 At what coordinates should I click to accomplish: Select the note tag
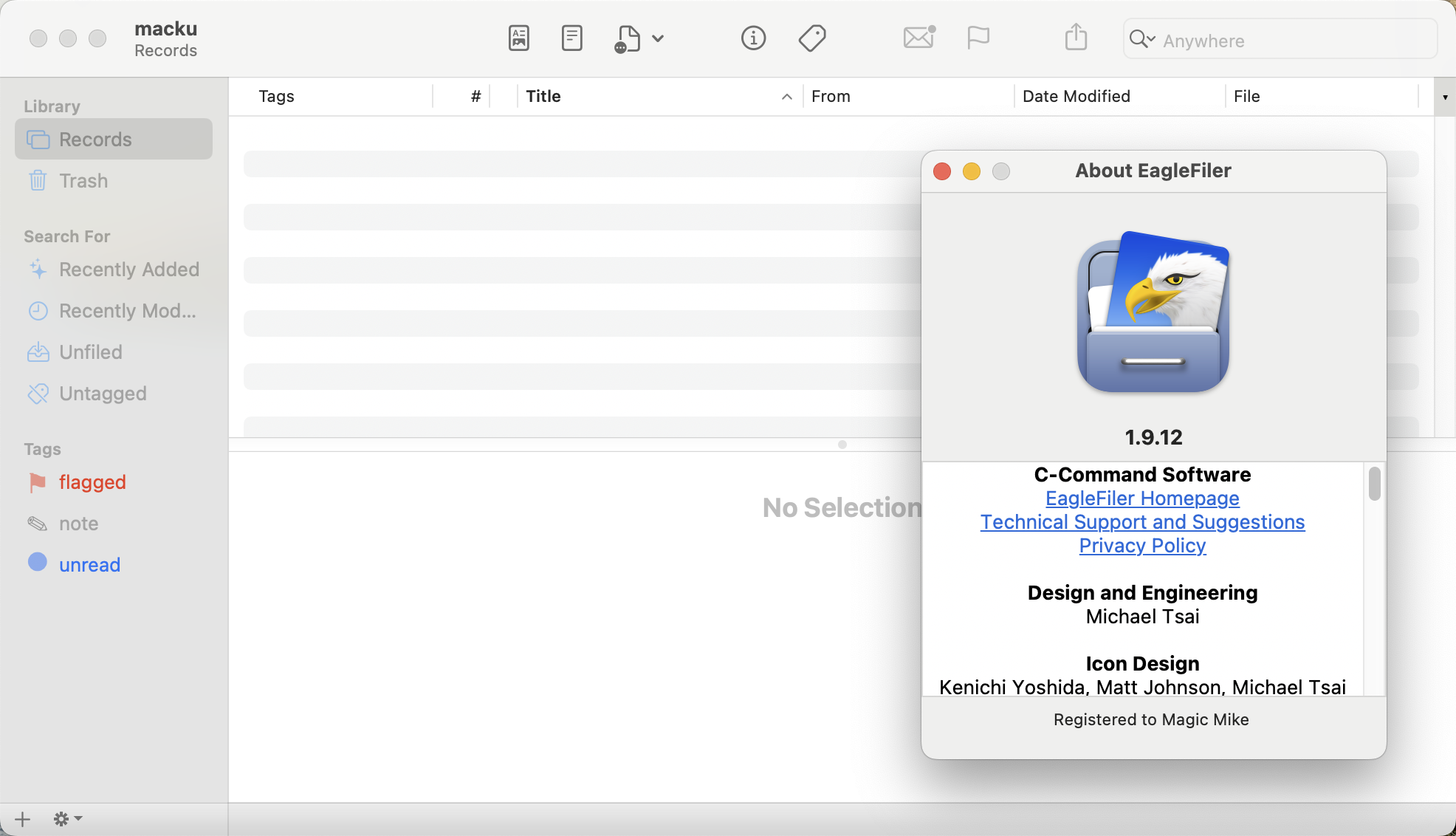point(114,524)
